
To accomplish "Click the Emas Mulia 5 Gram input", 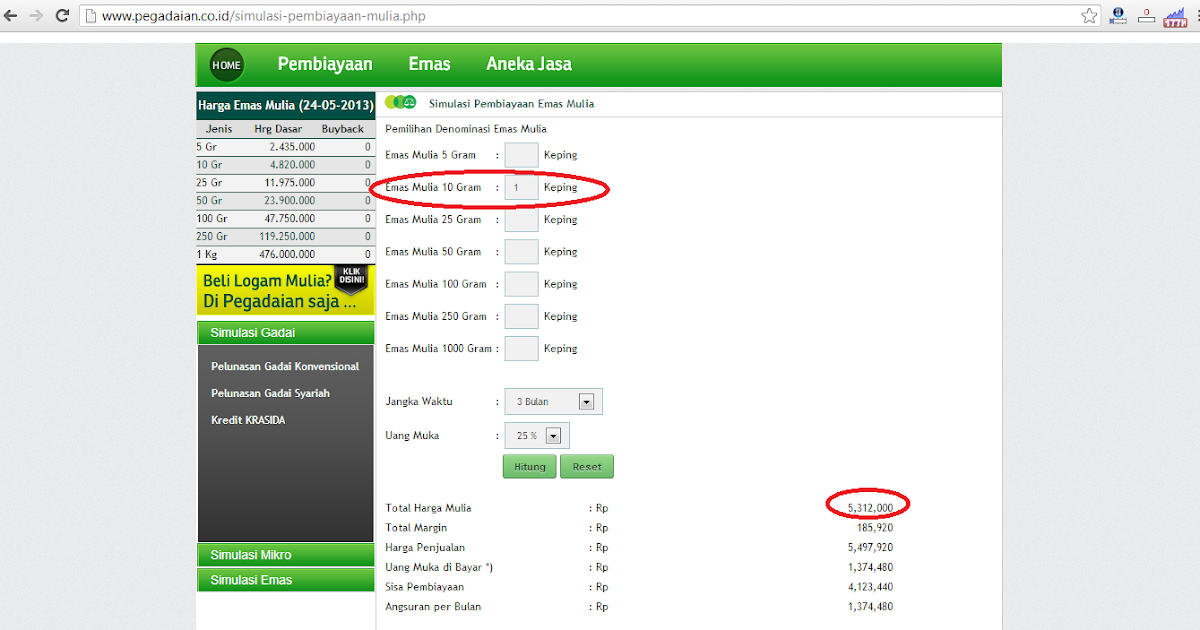I will pos(521,155).
